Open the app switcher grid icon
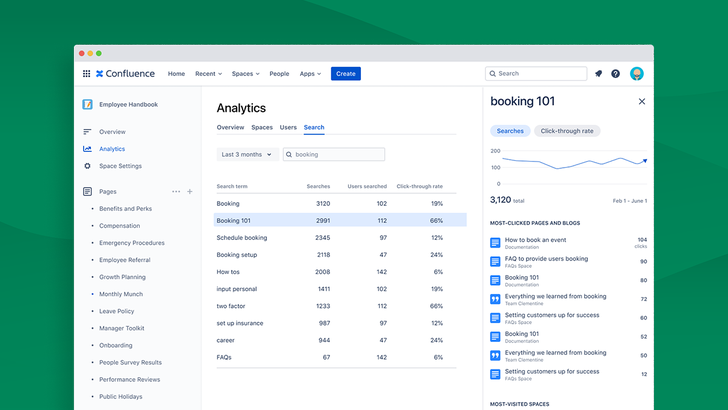Image resolution: width=728 pixels, height=410 pixels. 86,73
